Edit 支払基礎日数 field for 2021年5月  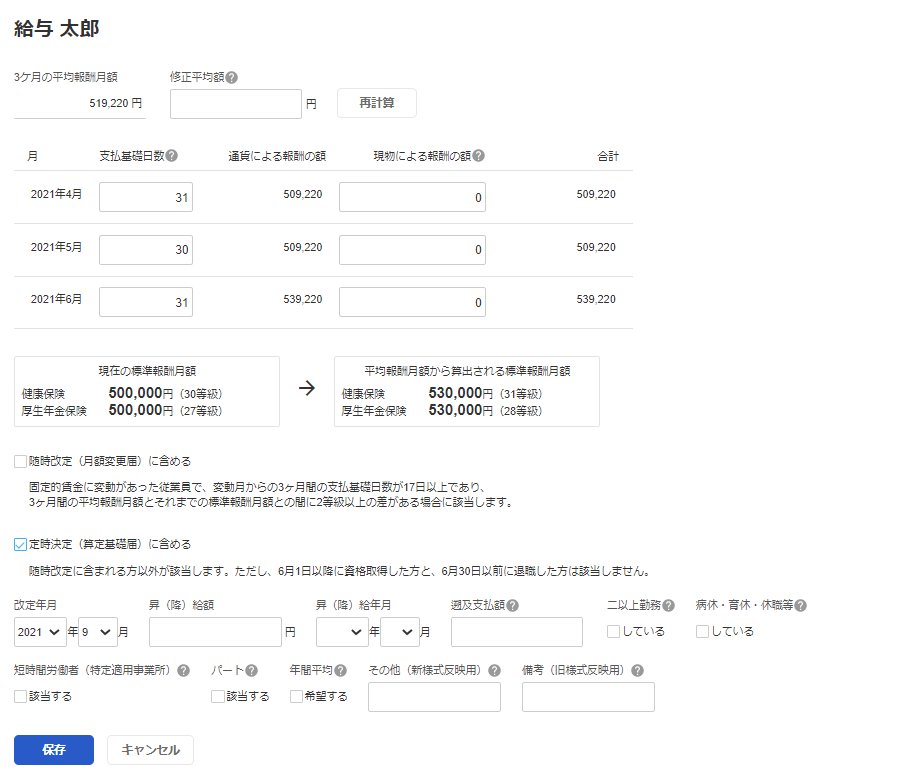tap(146, 250)
